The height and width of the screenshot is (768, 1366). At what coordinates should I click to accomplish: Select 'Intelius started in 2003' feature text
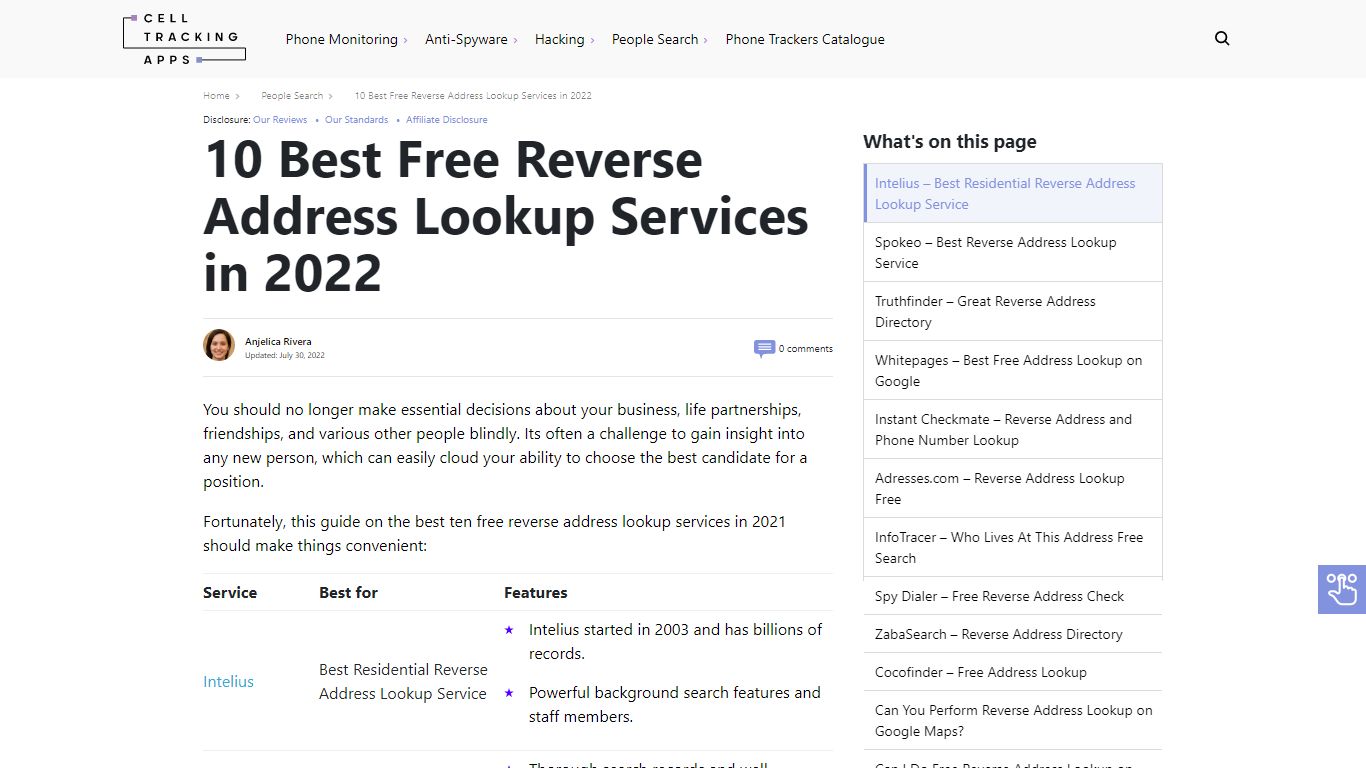click(675, 641)
